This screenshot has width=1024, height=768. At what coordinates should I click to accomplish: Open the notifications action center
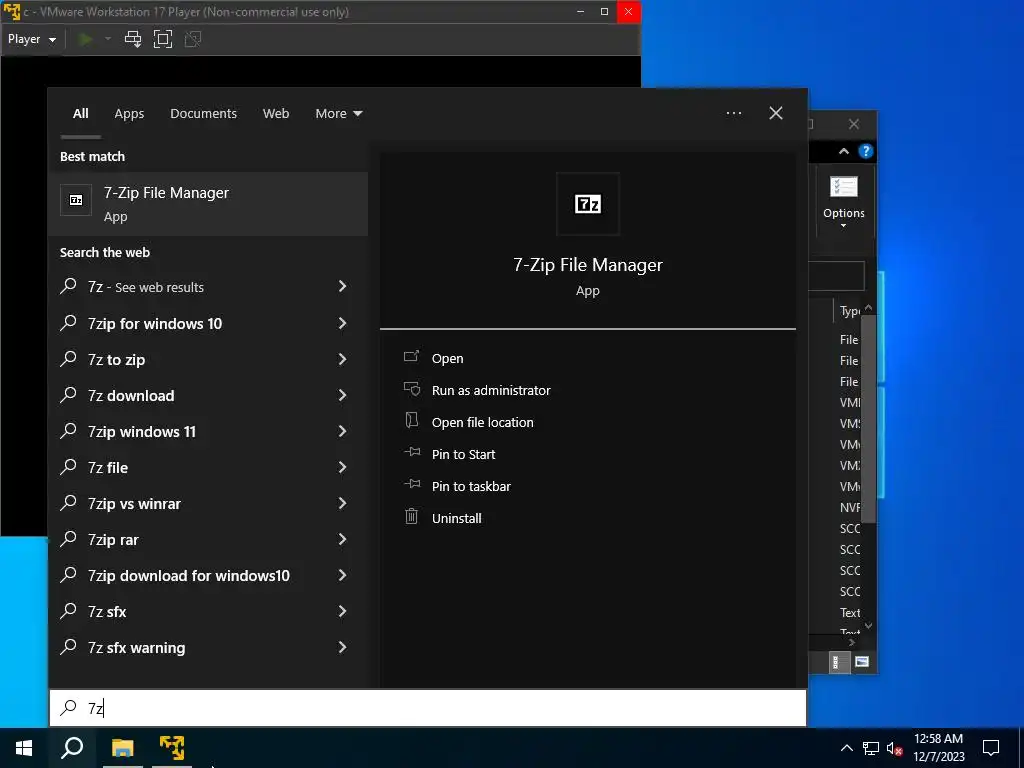click(991, 748)
